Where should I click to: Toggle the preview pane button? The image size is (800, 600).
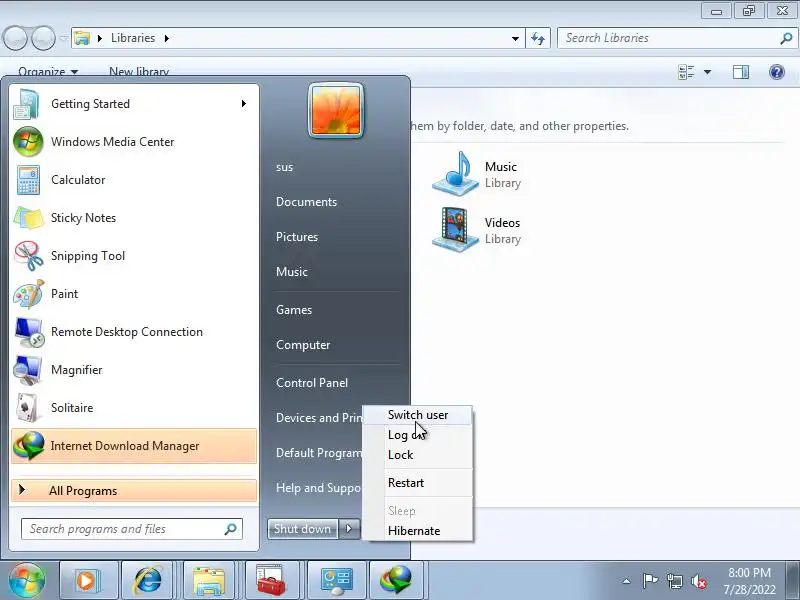coord(741,72)
